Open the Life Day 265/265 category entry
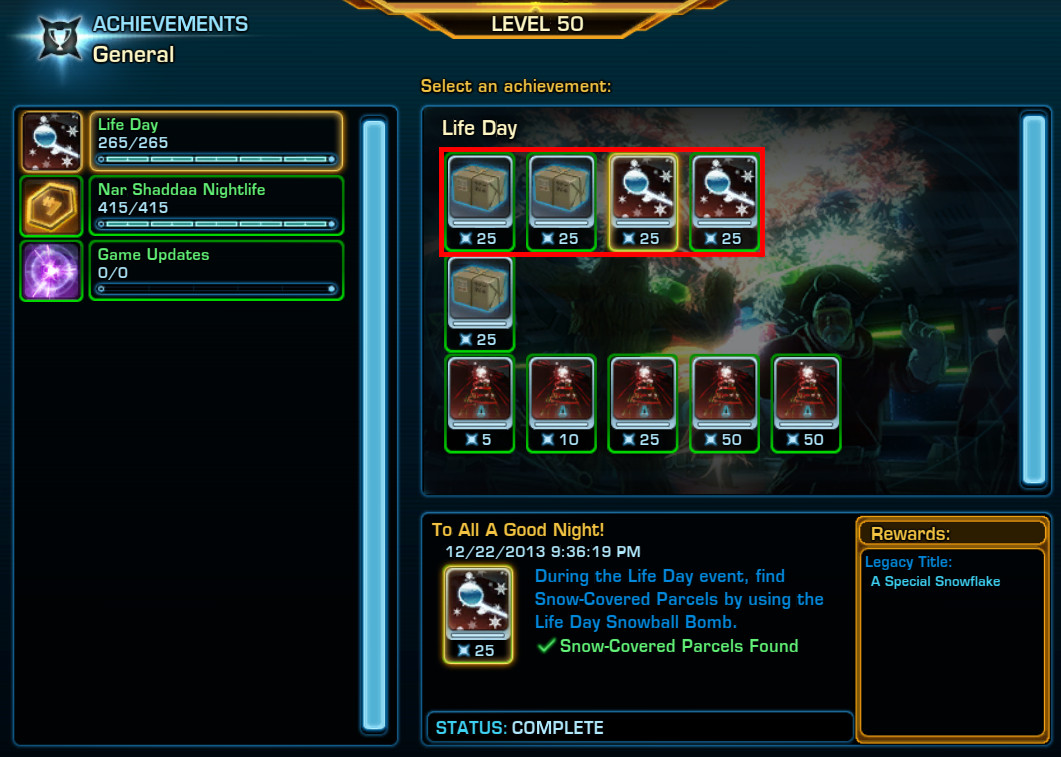This screenshot has height=757, width=1061. [217, 141]
